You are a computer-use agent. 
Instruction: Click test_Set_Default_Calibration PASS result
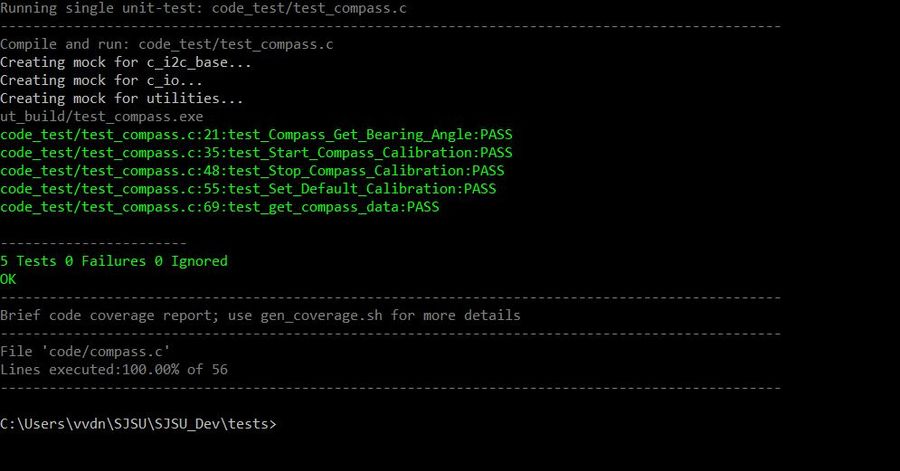248,189
